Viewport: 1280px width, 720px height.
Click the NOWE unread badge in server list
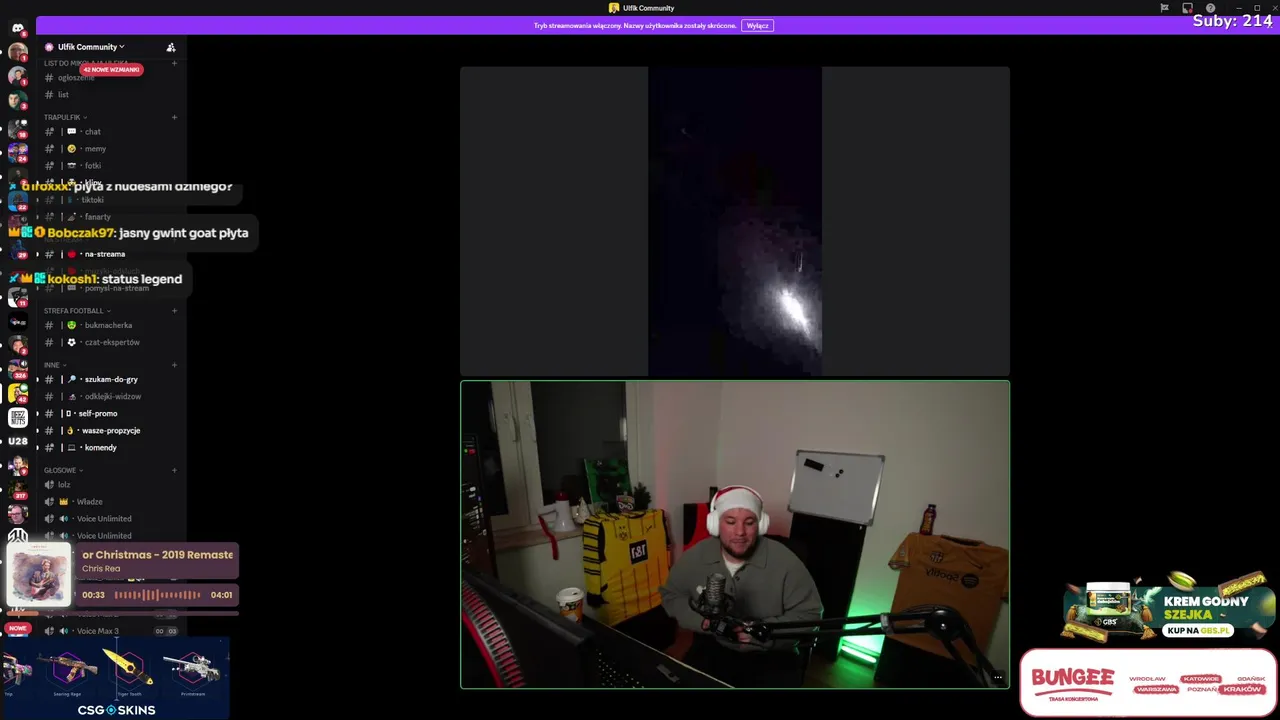(x=18, y=628)
